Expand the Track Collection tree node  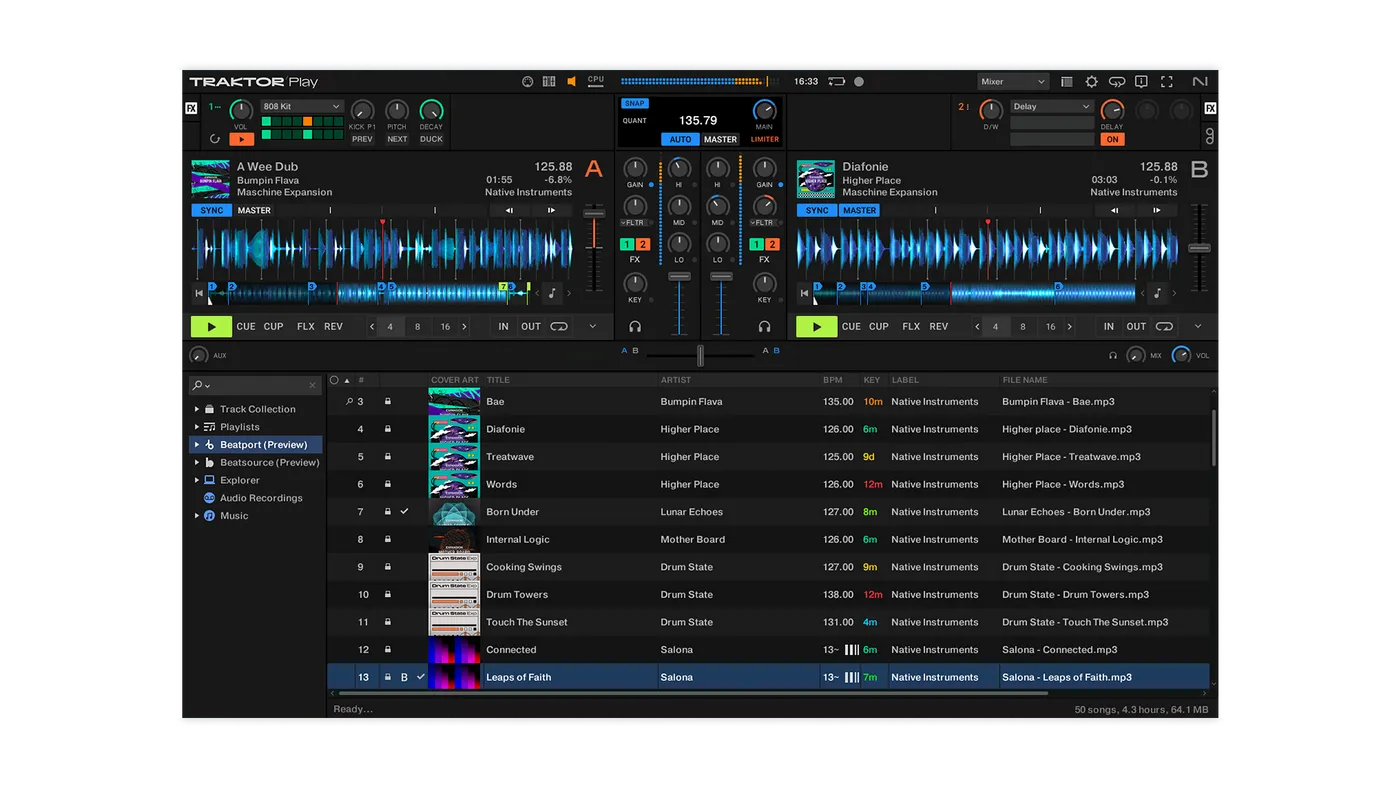coord(197,409)
